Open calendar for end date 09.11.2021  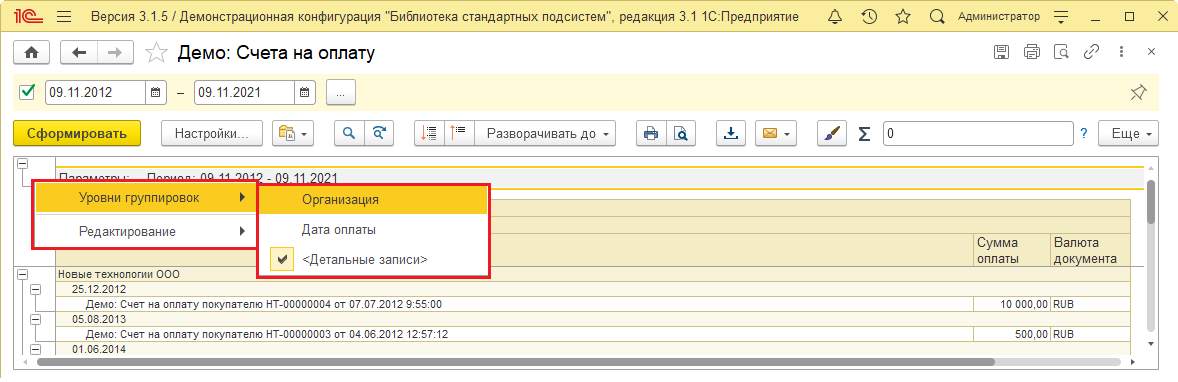point(304,93)
